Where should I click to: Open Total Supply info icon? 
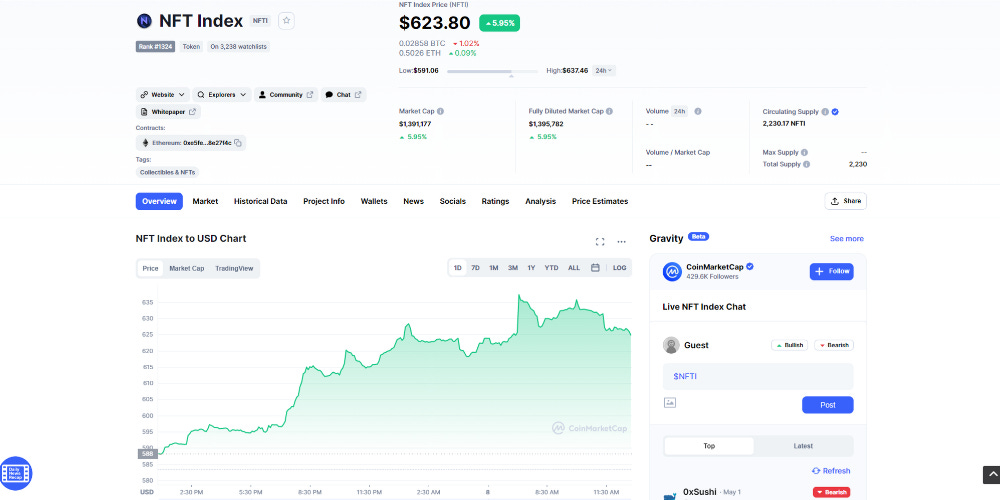807,164
